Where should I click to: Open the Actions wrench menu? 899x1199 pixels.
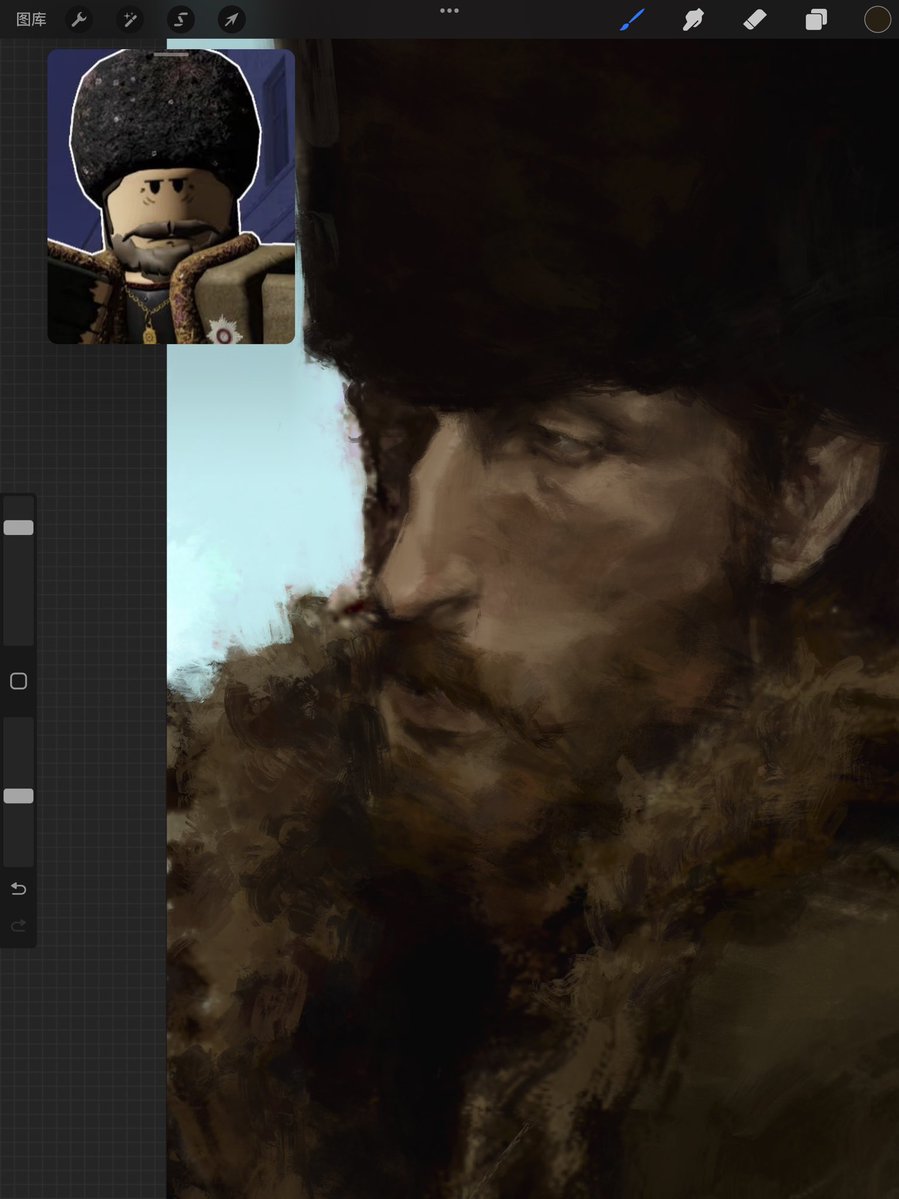point(79,20)
